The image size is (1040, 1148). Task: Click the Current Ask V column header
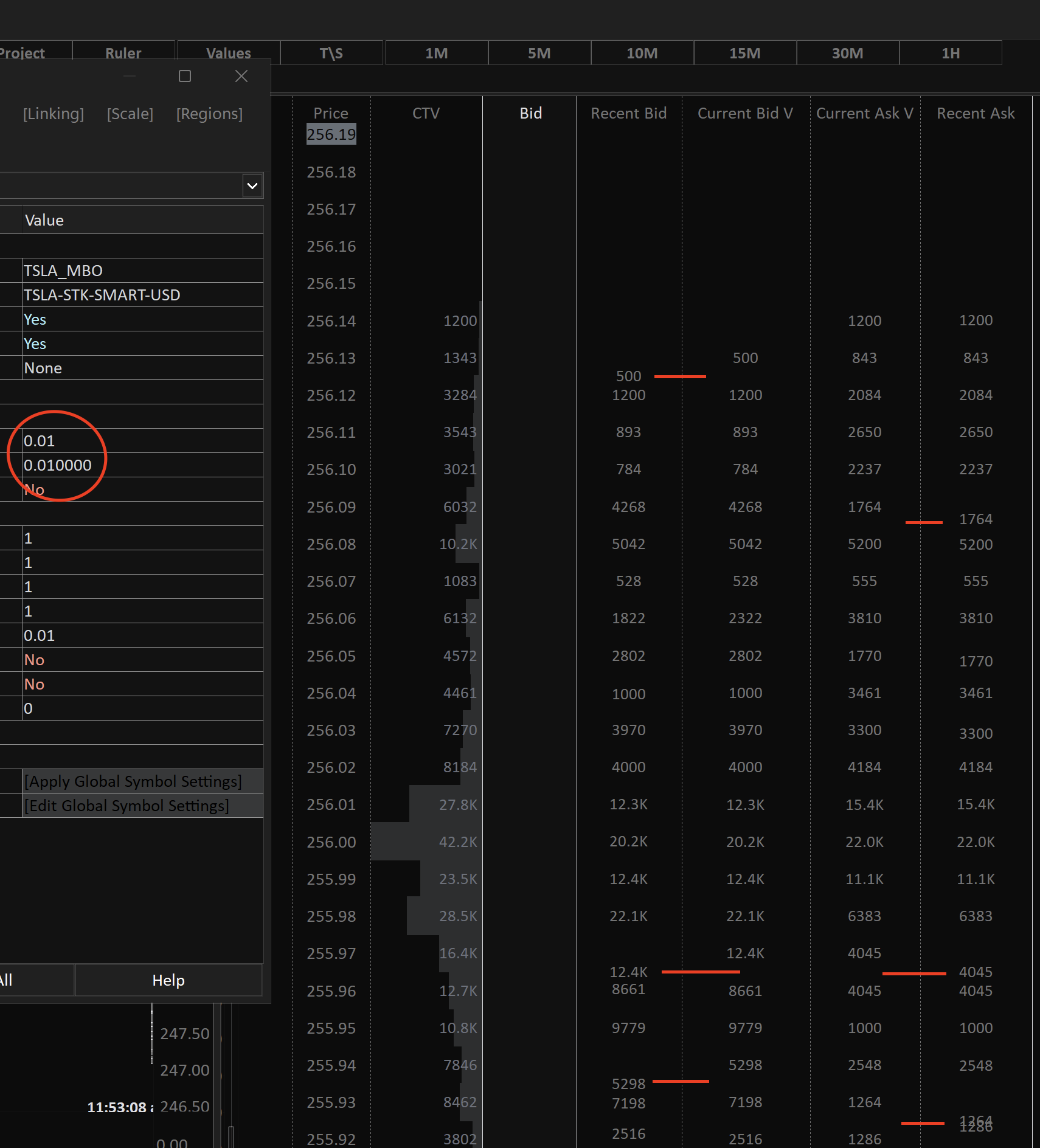click(865, 113)
